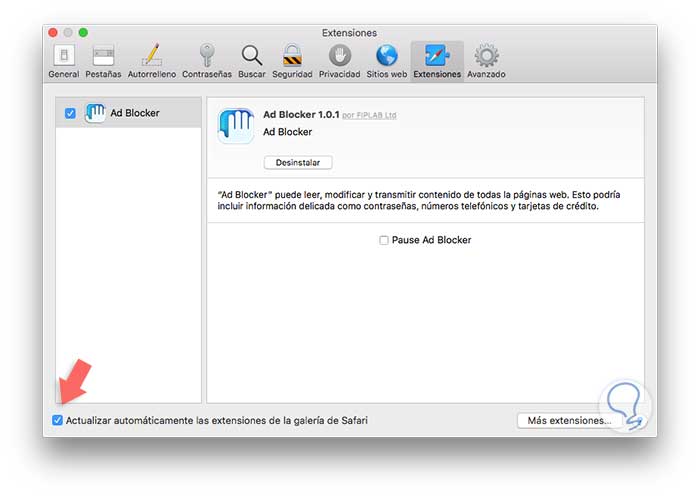
Task: Click the Más extensiones button
Action: [569, 420]
